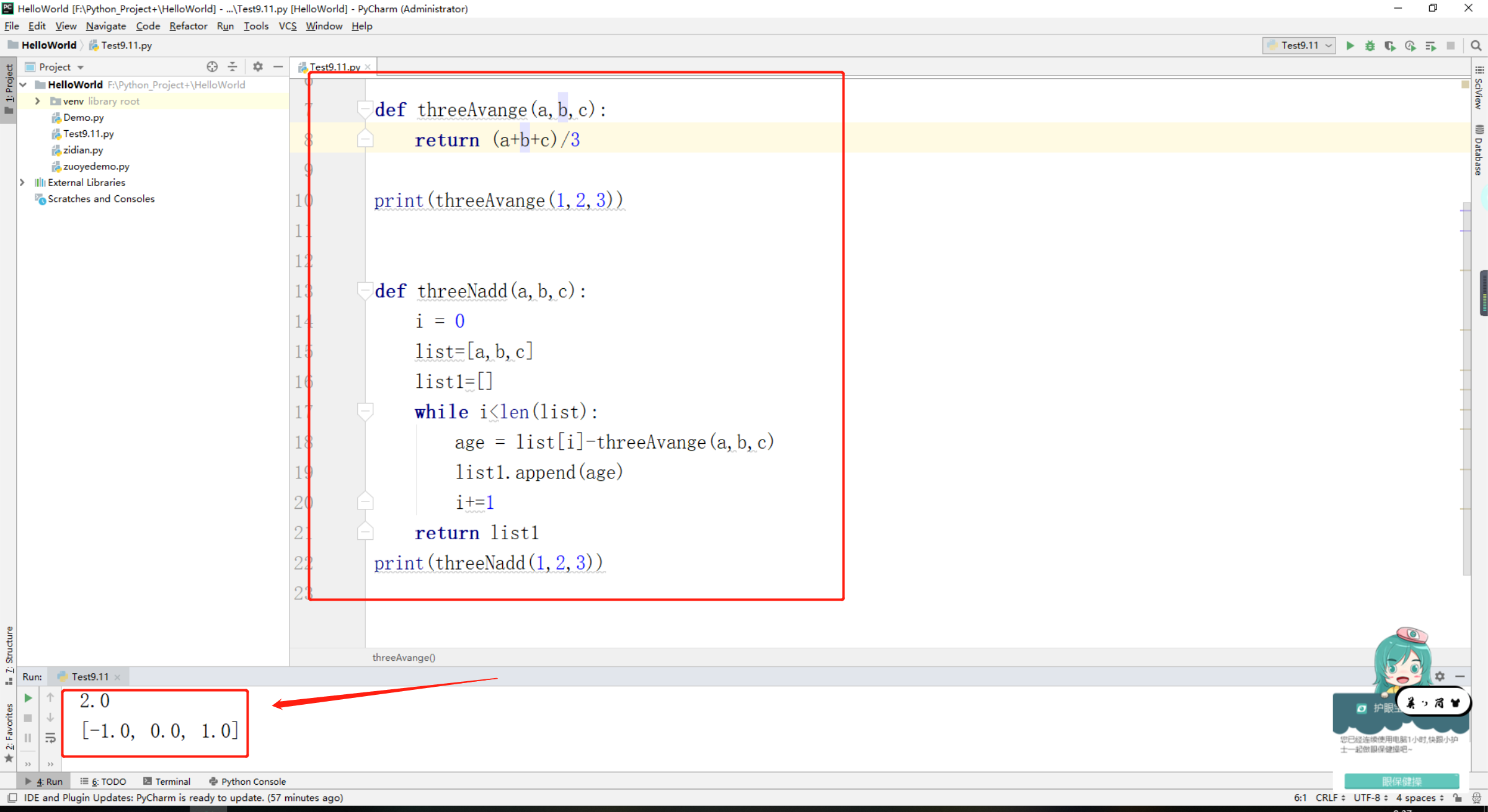Select opened file with the crosshair icon

[x=212, y=66]
